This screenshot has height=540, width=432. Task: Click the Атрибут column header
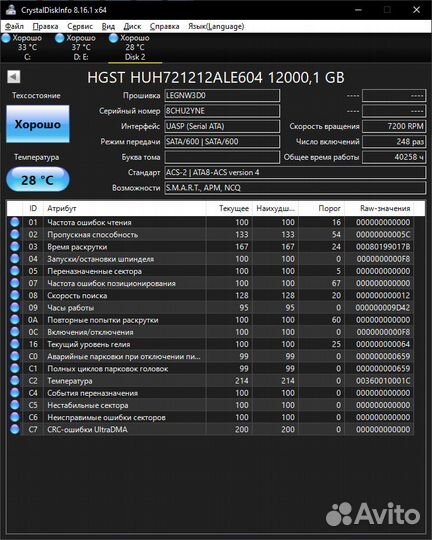coord(125,208)
